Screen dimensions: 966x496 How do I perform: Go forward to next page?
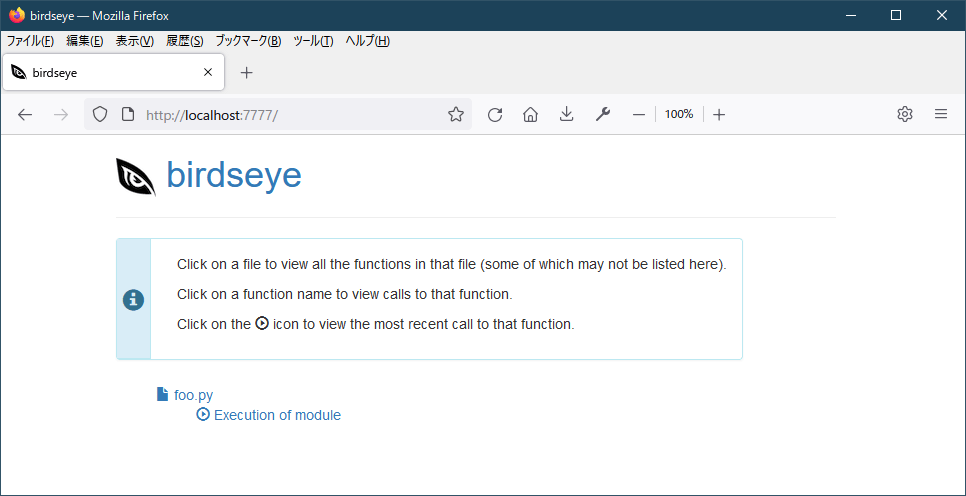pyautogui.click(x=61, y=115)
